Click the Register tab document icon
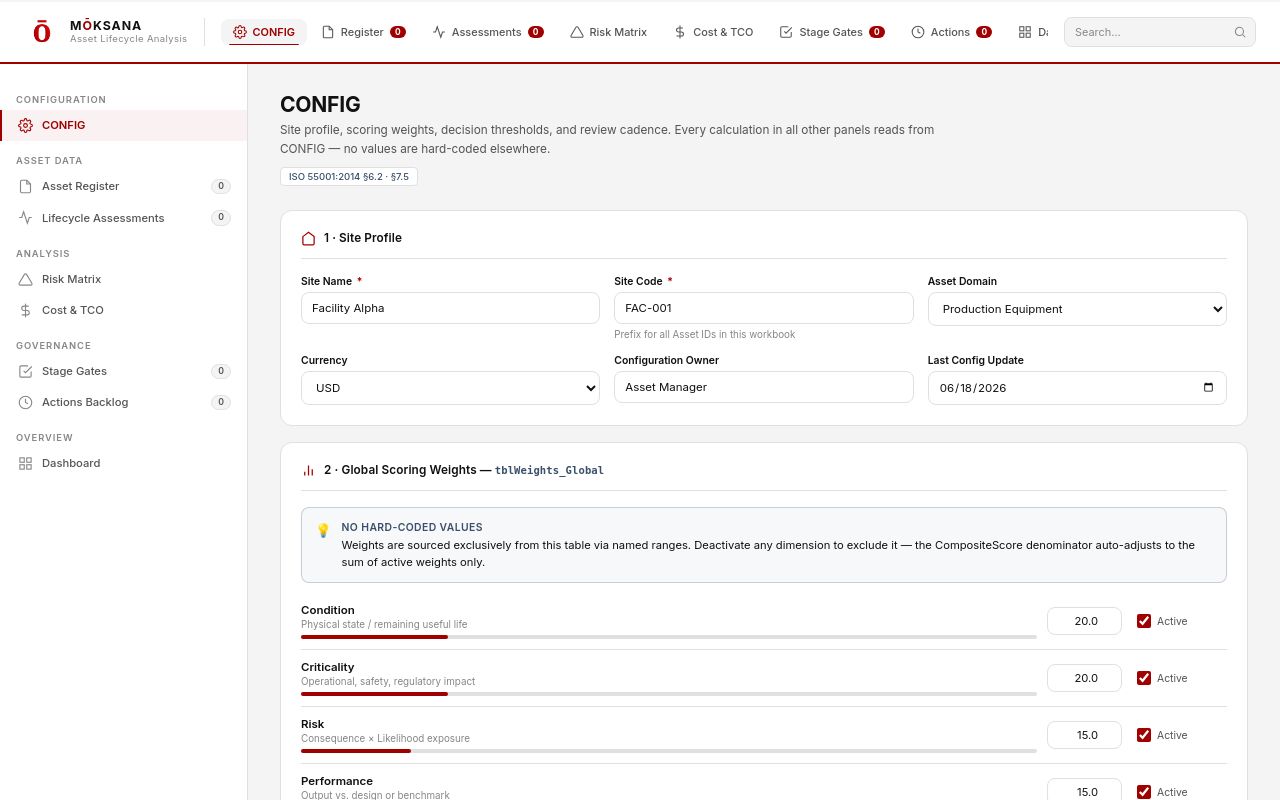 328,32
